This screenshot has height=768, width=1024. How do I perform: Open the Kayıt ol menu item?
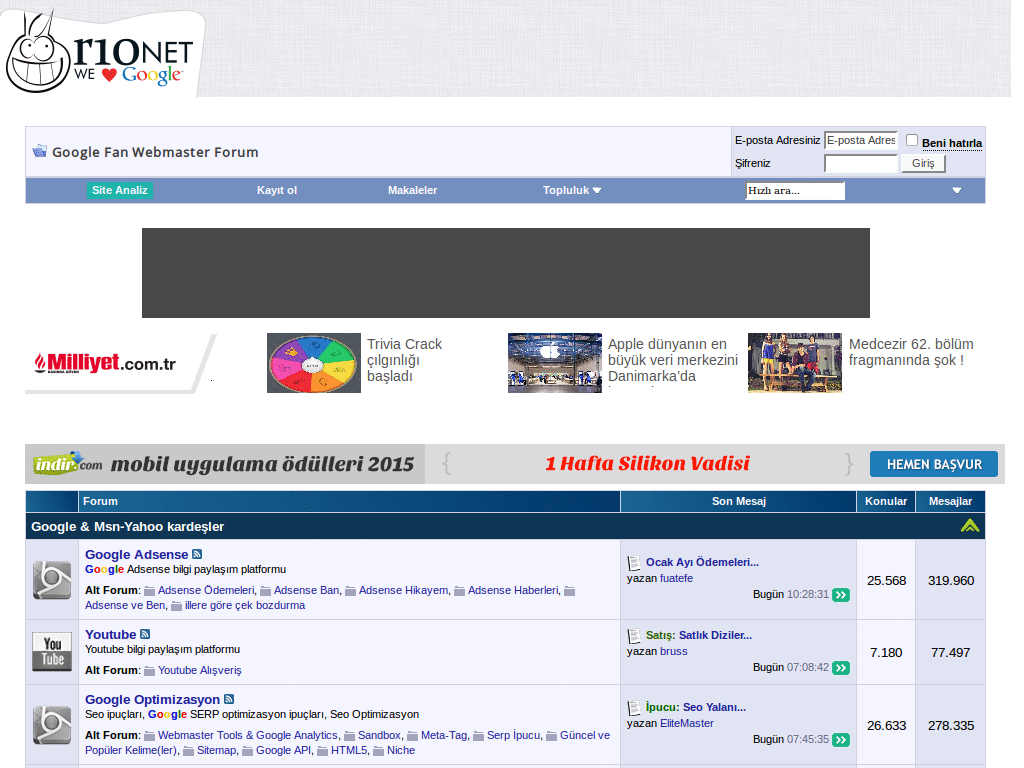[x=277, y=190]
